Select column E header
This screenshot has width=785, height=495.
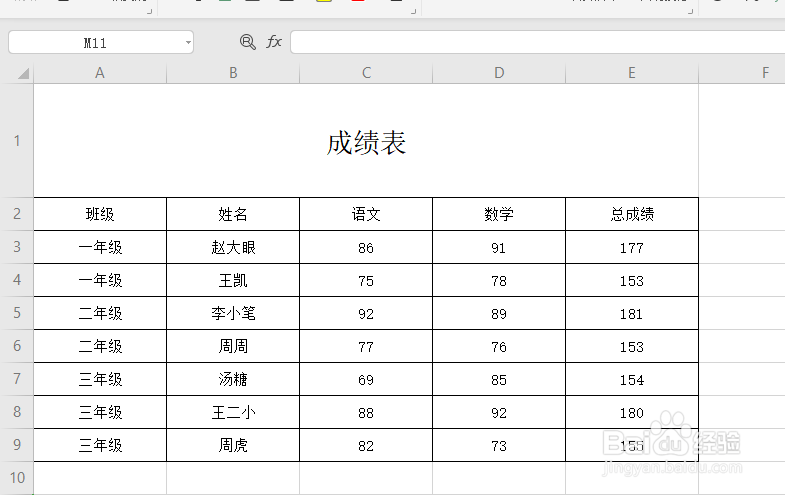click(632, 73)
